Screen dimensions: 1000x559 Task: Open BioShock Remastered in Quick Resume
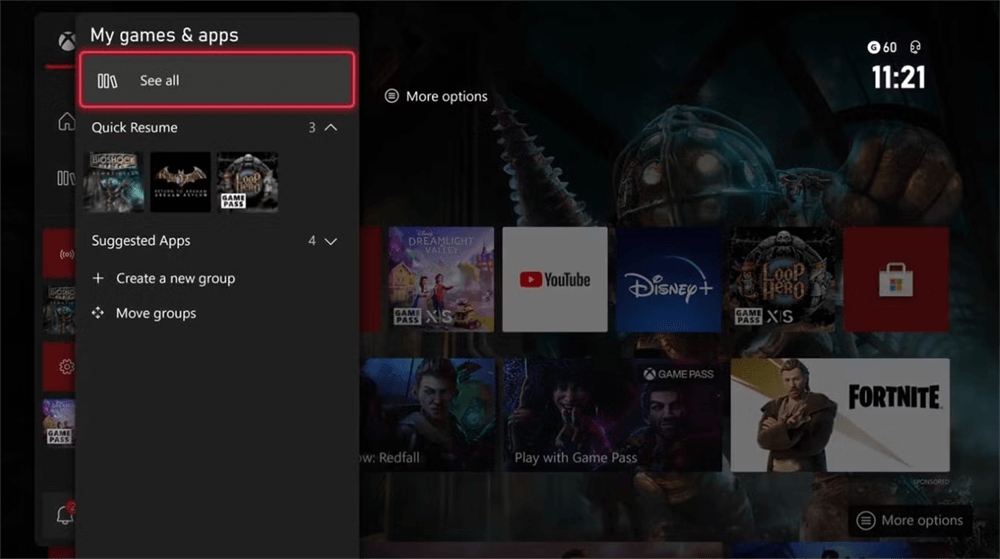point(114,182)
